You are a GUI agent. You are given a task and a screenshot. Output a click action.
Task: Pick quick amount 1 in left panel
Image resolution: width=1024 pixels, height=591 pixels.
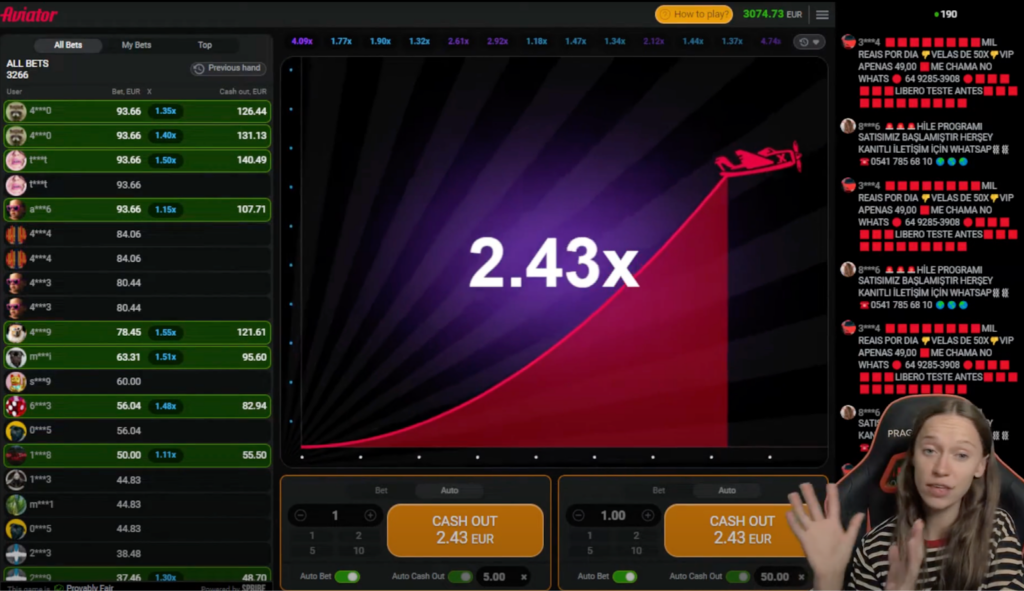[312, 536]
